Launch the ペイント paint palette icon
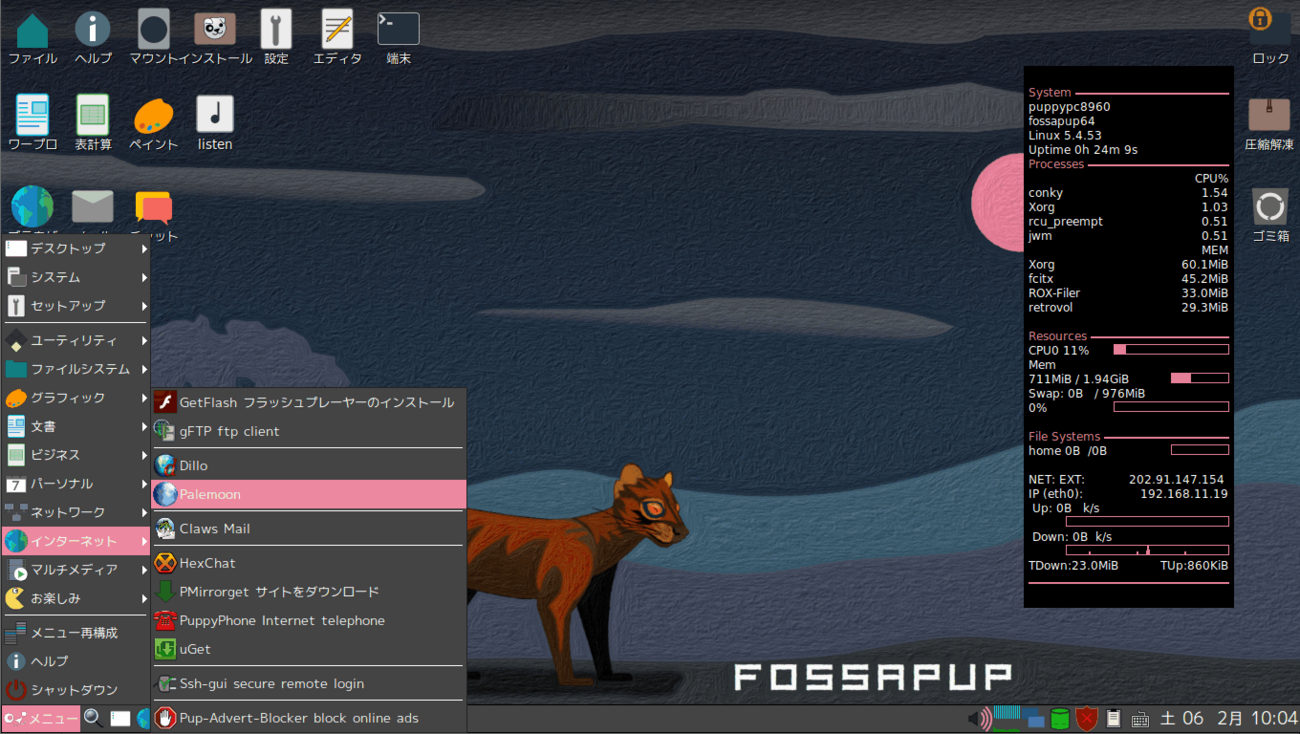 (x=153, y=115)
